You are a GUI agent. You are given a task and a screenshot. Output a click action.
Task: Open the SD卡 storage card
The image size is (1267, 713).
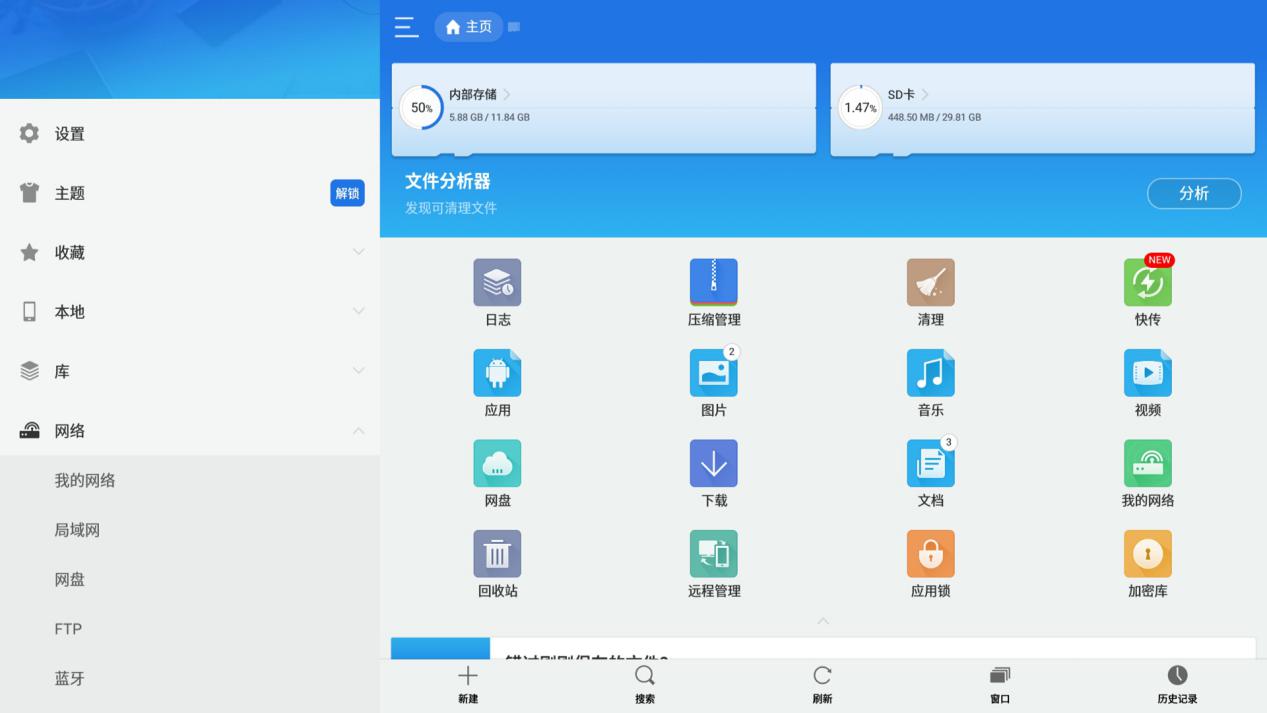click(1043, 108)
